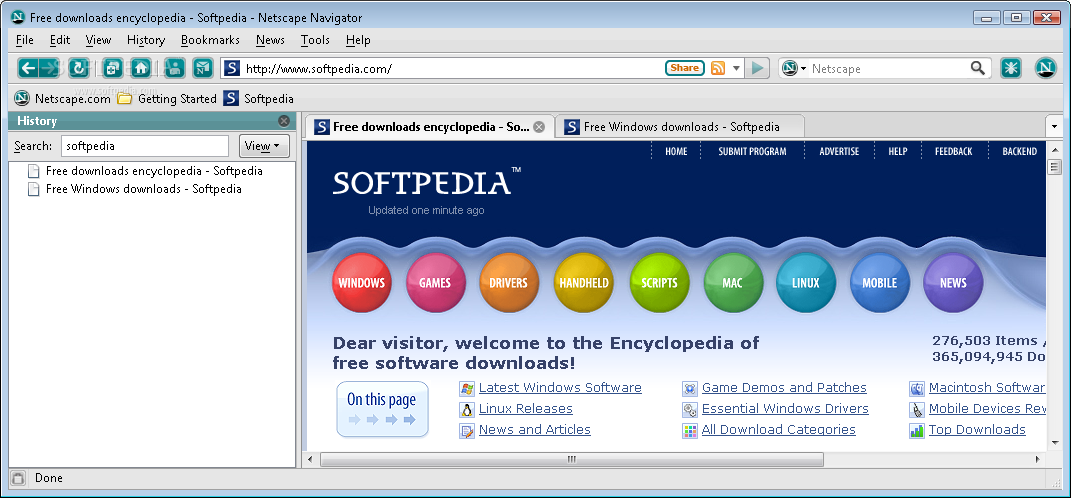Click the green SCRIPTS category ball
This screenshot has width=1071, height=498.
pos(659,282)
